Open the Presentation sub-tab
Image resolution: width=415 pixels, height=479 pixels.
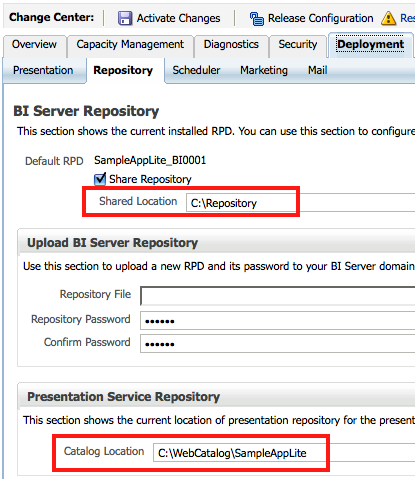coord(43,70)
